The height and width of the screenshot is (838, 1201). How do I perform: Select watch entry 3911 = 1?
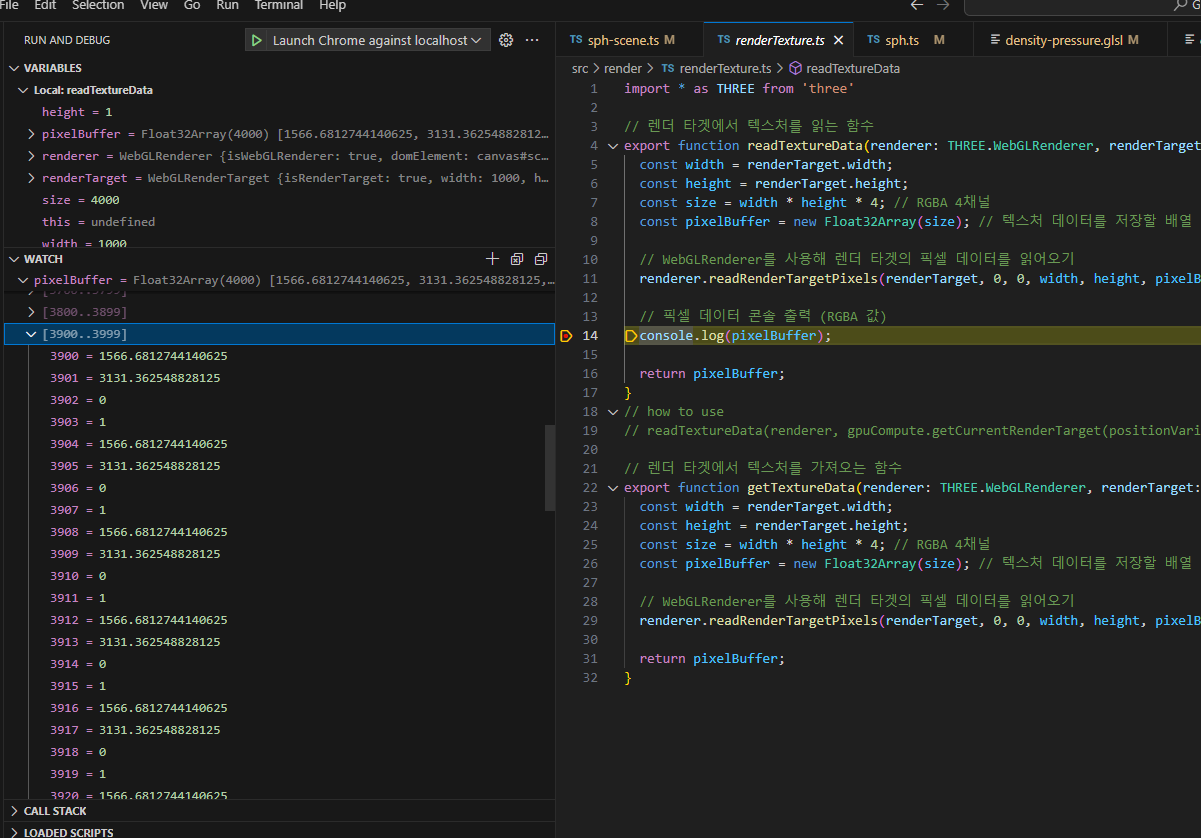pyautogui.click(x=277, y=598)
